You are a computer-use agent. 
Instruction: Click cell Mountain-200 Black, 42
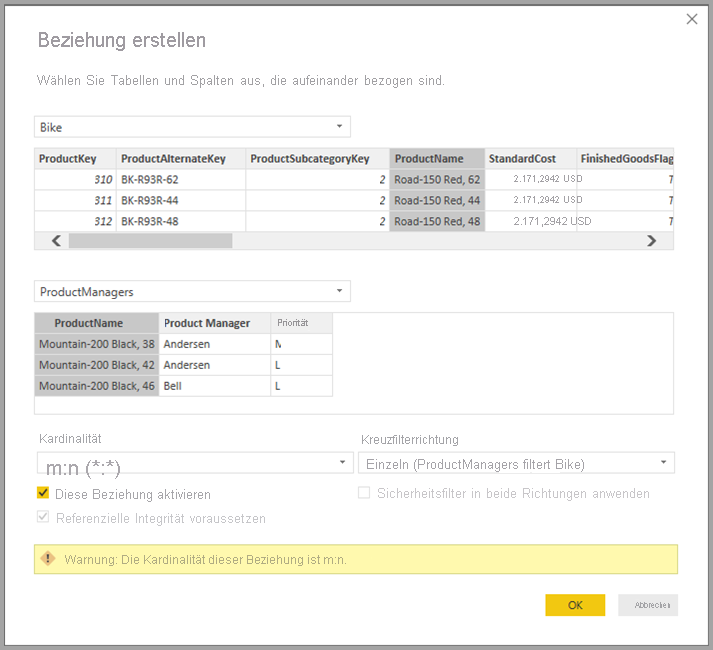[97, 365]
